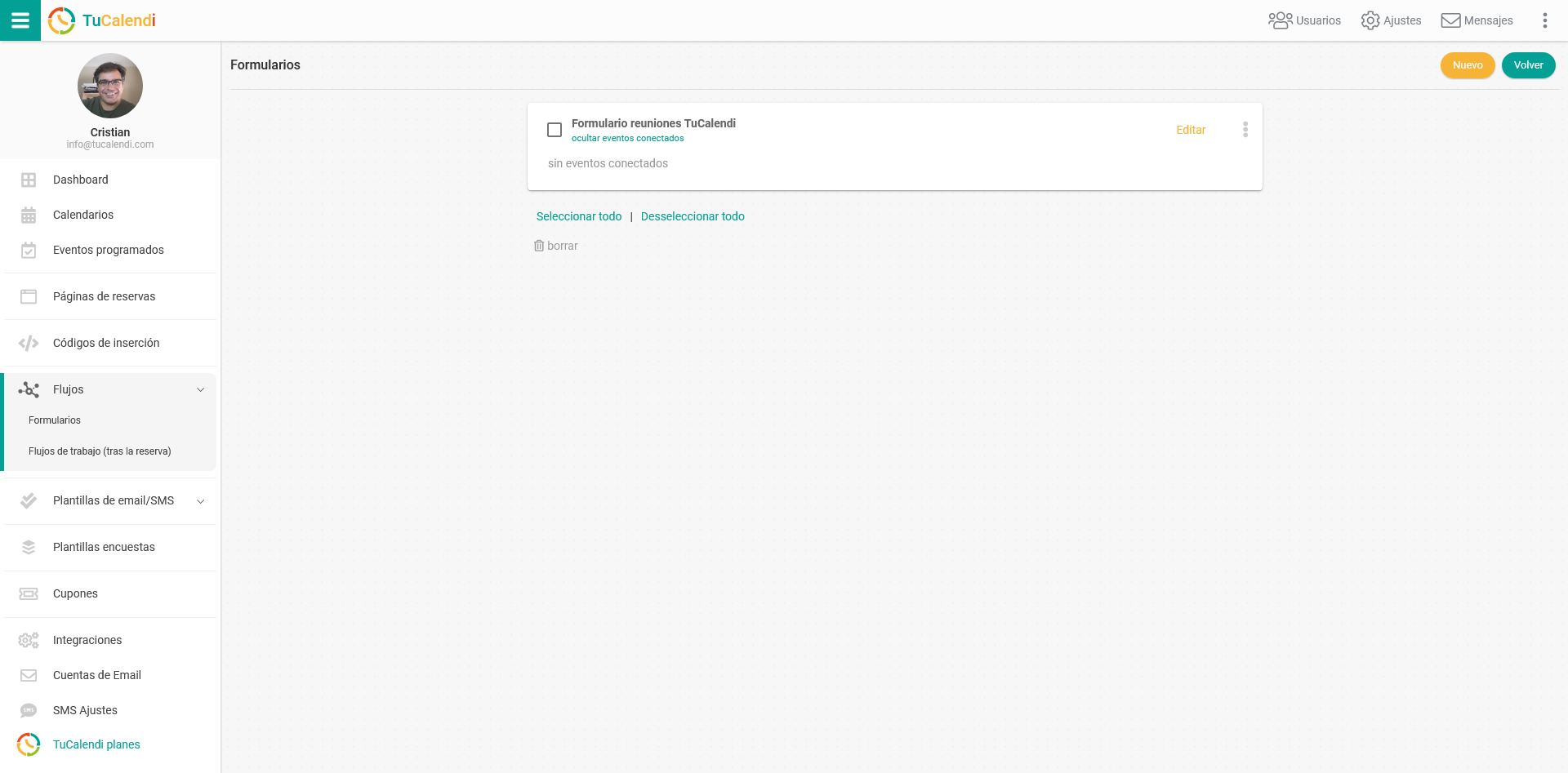
Task: Click Seleccionar todo link
Action: coord(579,216)
